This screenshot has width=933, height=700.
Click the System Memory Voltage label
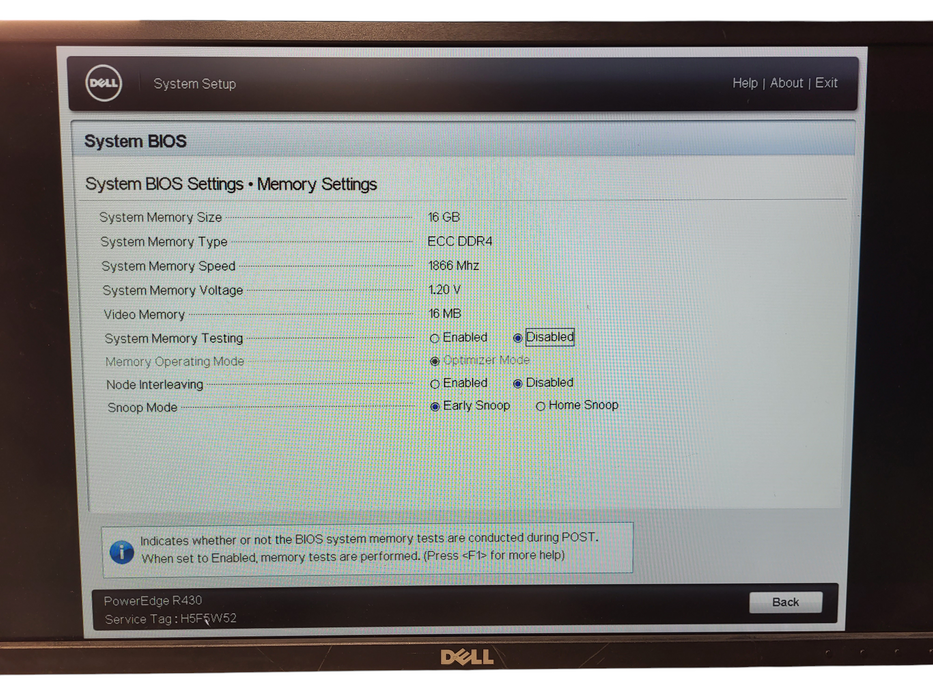[x=173, y=290]
